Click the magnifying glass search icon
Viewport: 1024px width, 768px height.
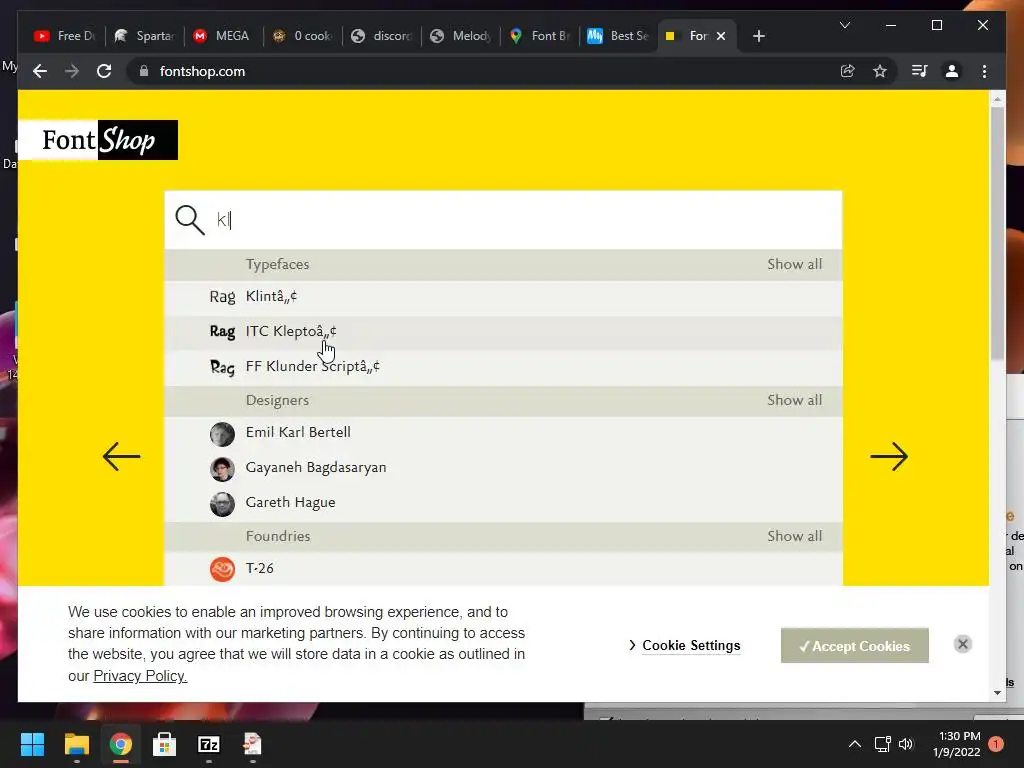point(190,220)
